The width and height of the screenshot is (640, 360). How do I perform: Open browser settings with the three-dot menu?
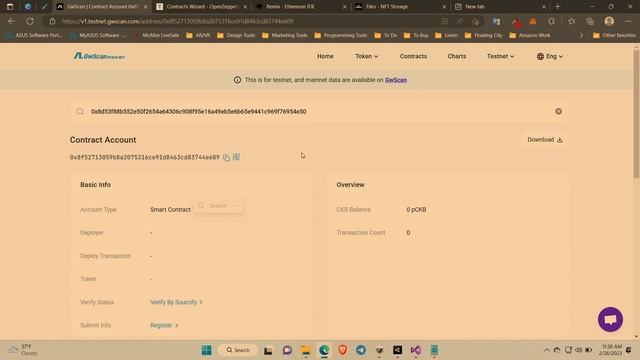(628, 21)
